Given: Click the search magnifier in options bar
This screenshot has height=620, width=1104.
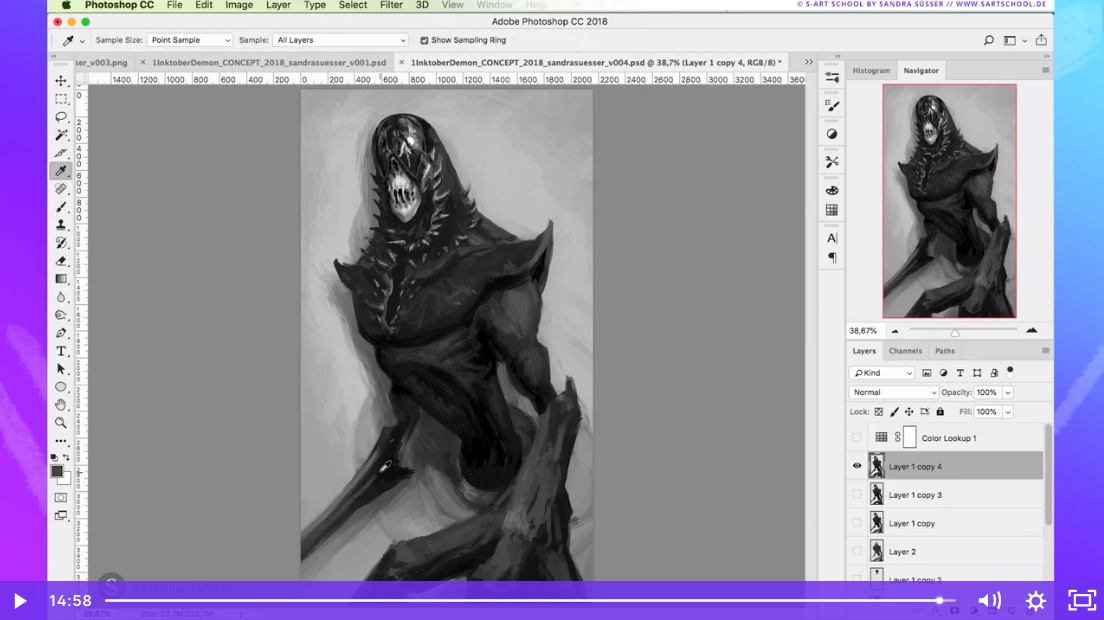Looking at the screenshot, I should click(989, 40).
